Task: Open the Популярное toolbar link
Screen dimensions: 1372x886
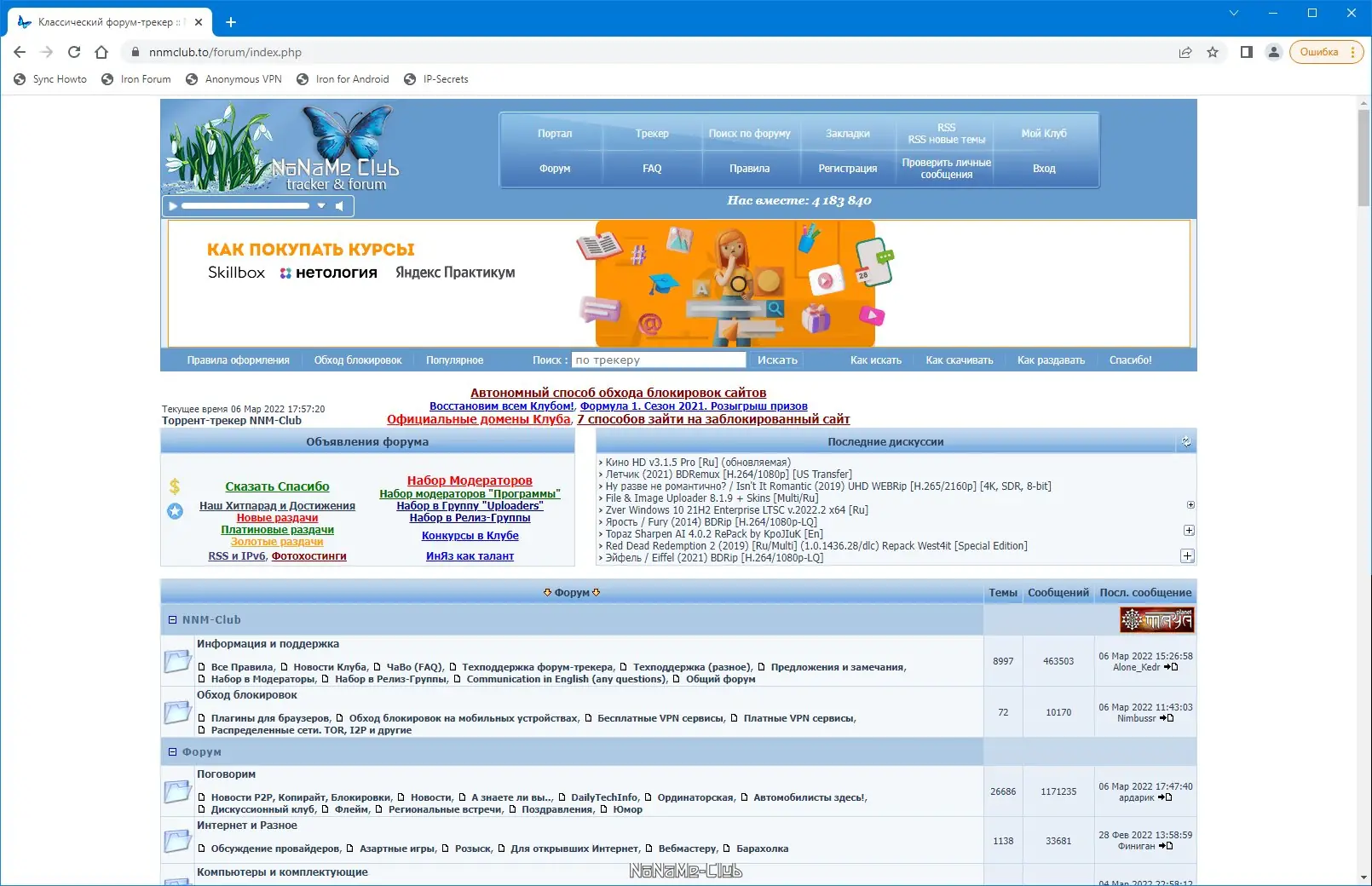Action: coord(455,360)
